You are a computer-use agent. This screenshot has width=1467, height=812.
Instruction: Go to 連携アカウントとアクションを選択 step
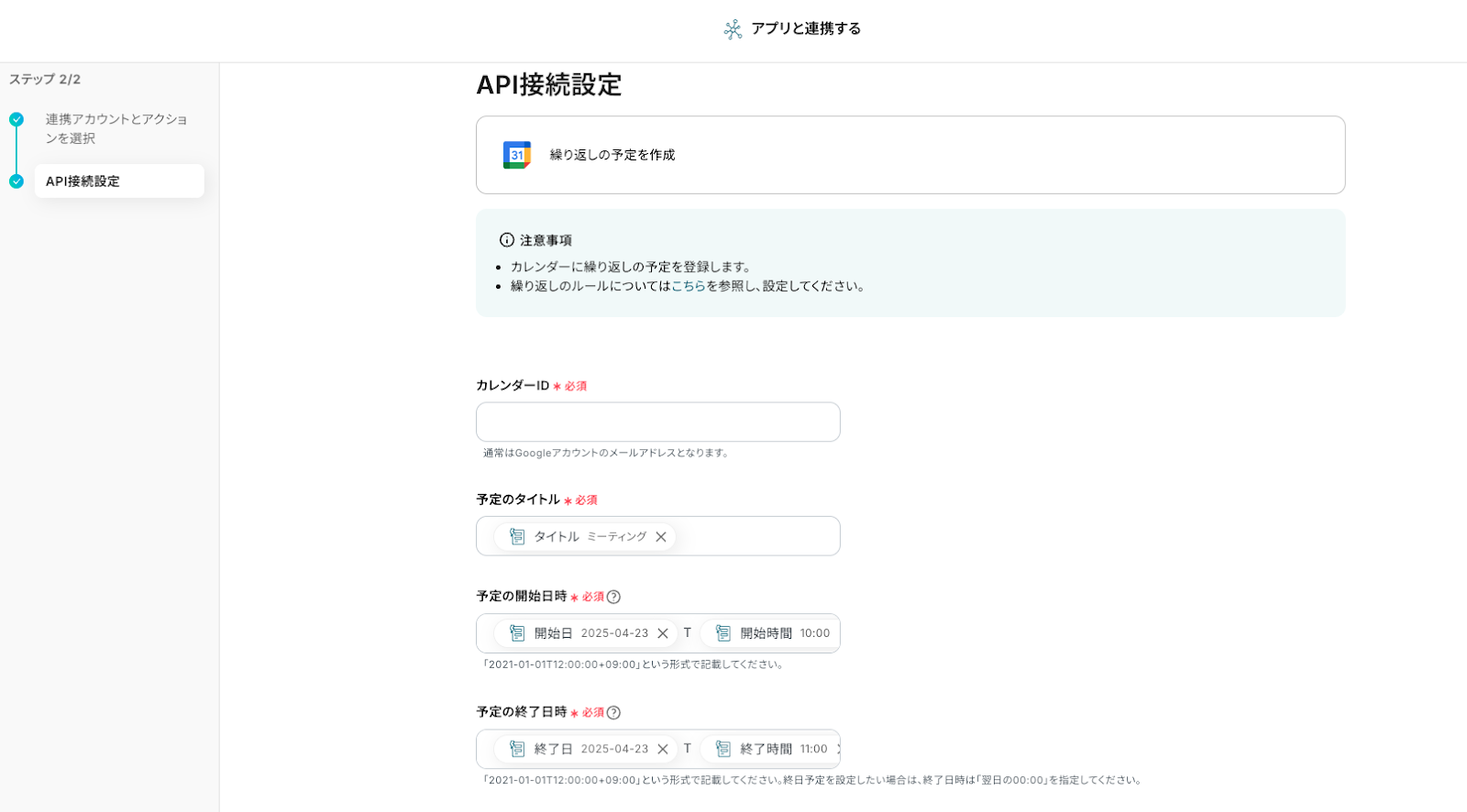click(116, 128)
